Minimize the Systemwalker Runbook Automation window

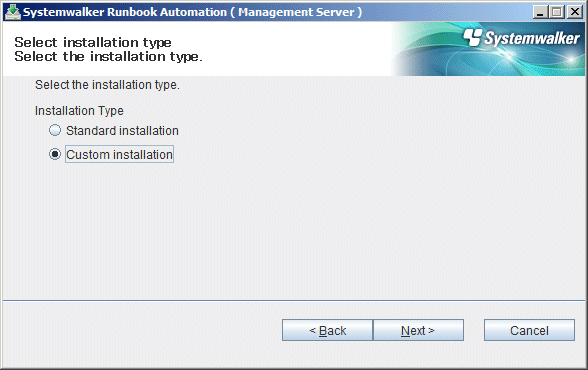click(x=540, y=12)
